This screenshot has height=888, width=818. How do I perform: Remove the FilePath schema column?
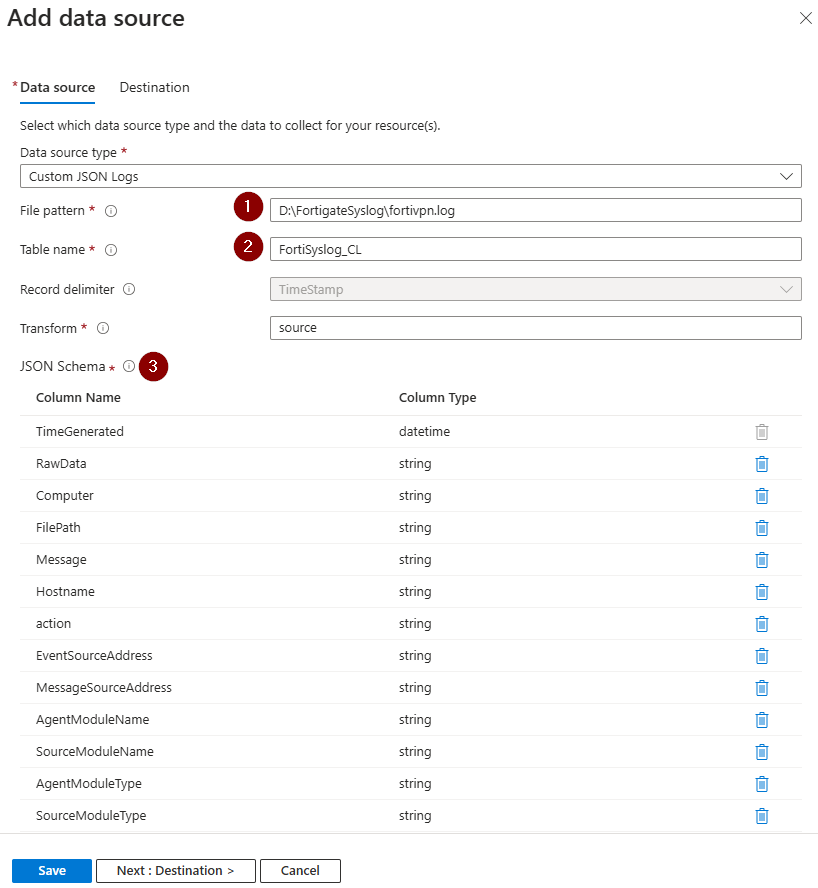761,528
